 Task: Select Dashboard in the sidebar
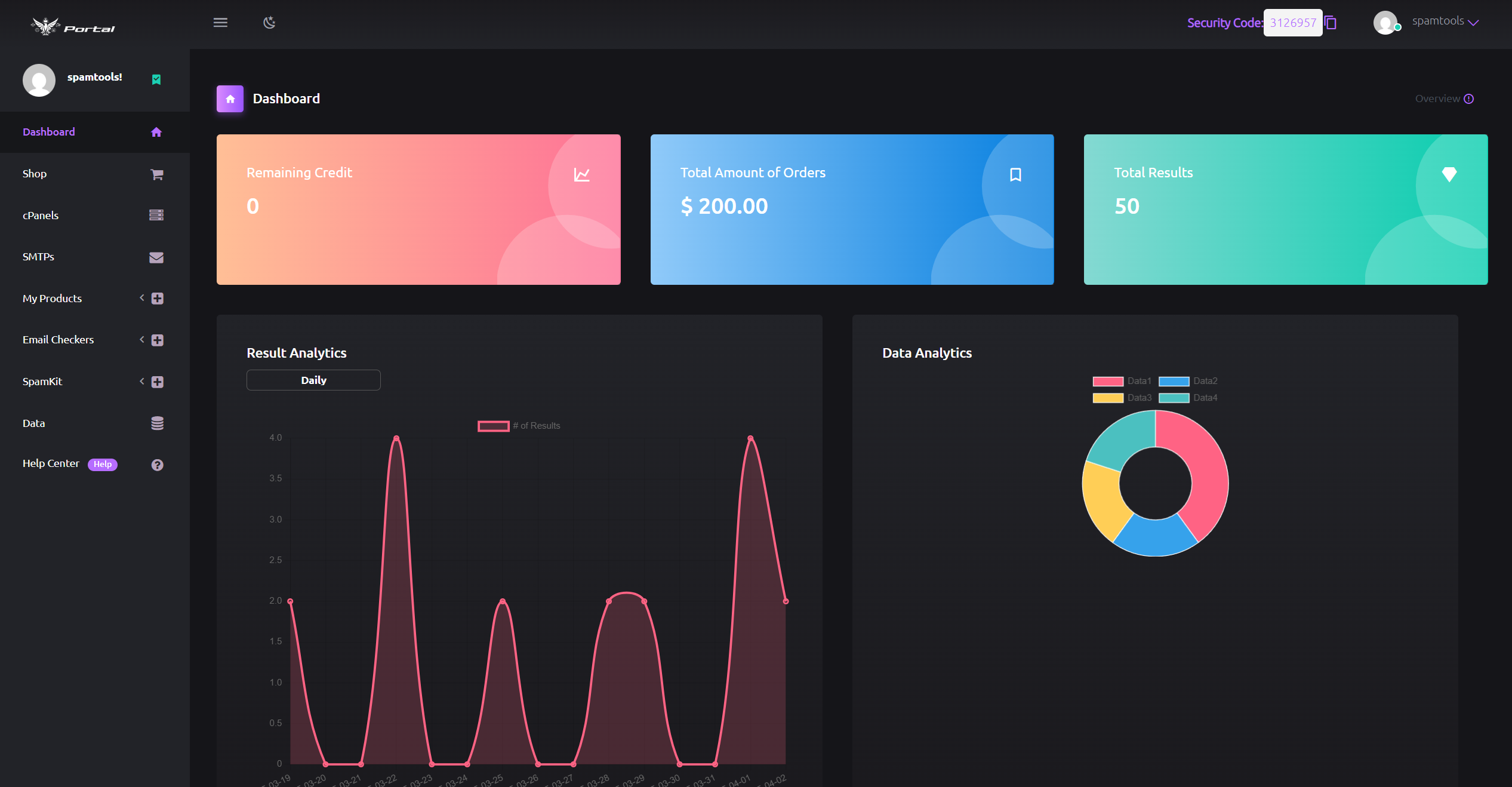tap(48, 131)
